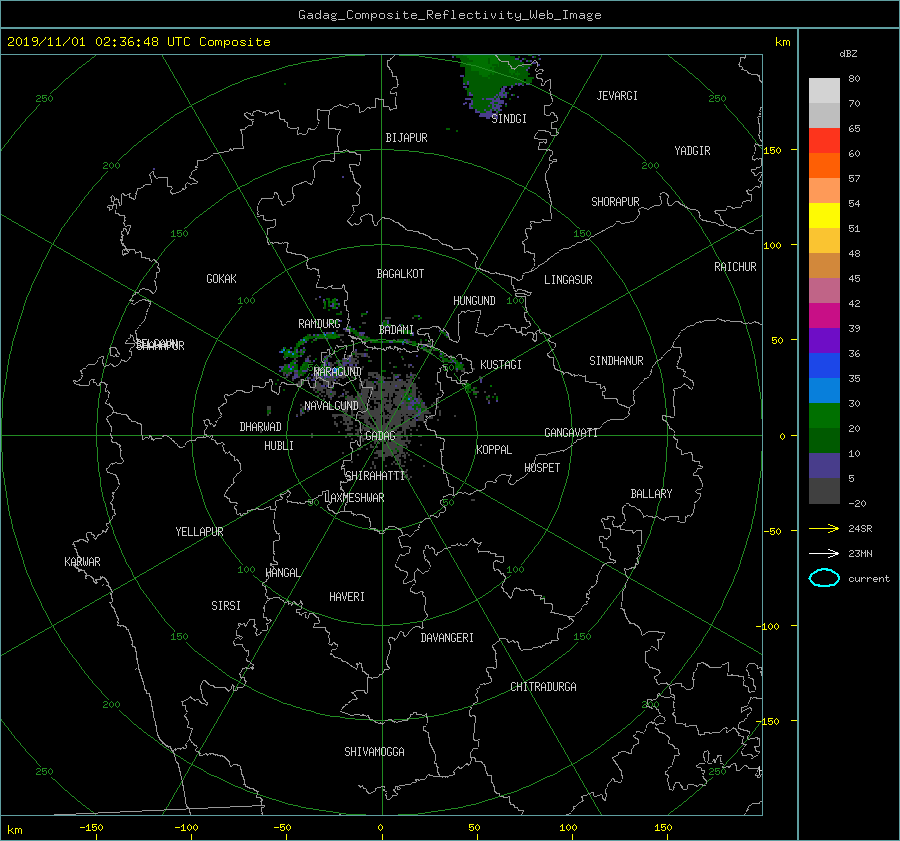Click the NARAGUND city label

[338, 372]
